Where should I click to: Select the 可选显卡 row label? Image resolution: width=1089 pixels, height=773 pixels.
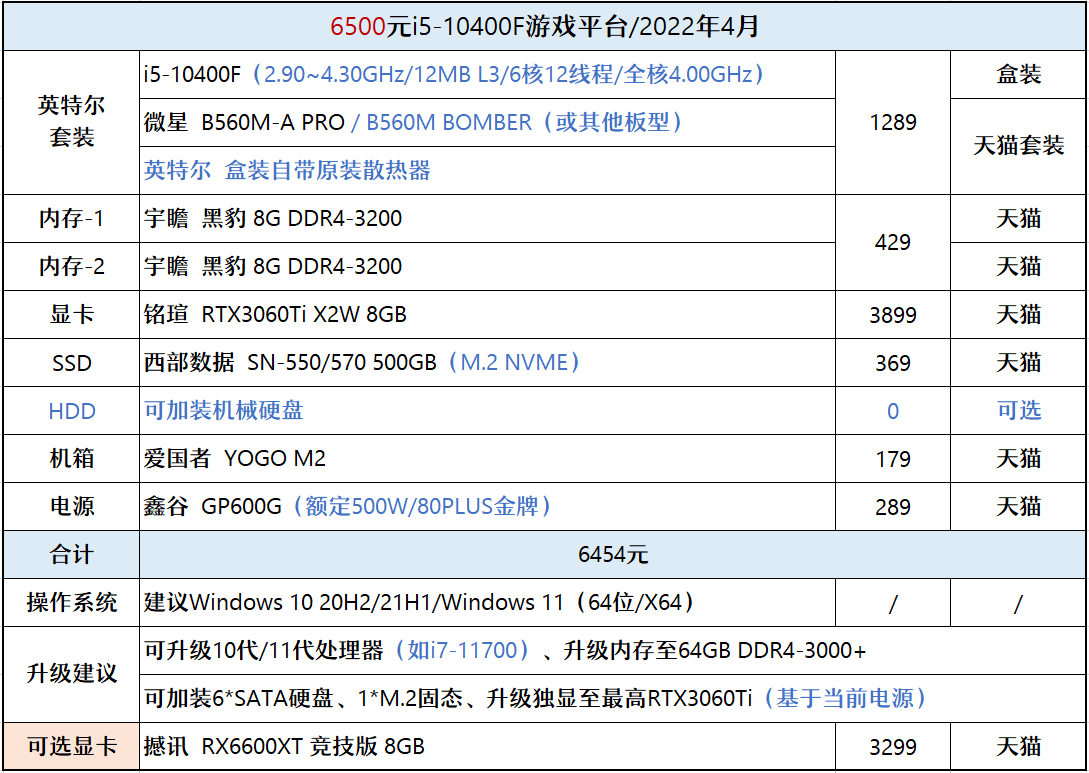click(72, 747)
